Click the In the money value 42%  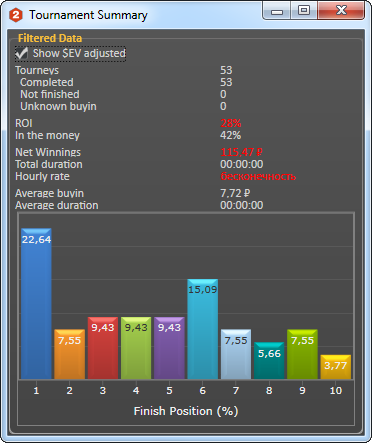pos(230,135)
